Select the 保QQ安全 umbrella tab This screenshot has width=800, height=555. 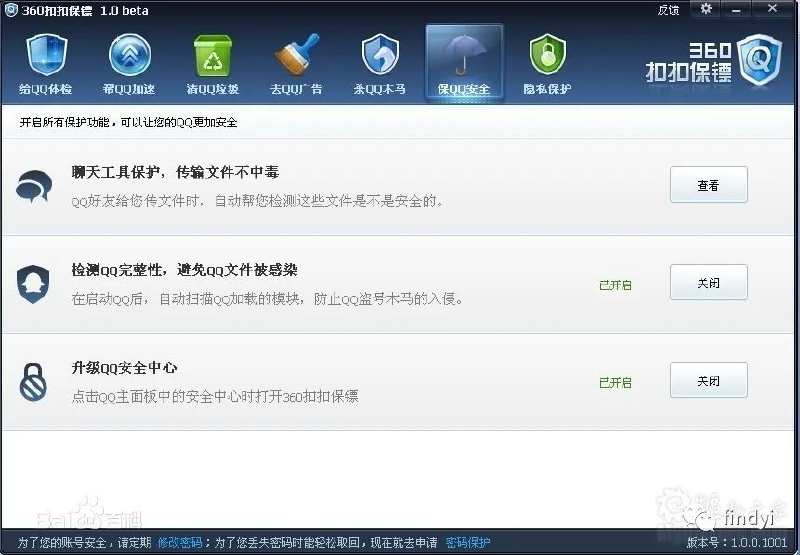(x=464, y=63)
